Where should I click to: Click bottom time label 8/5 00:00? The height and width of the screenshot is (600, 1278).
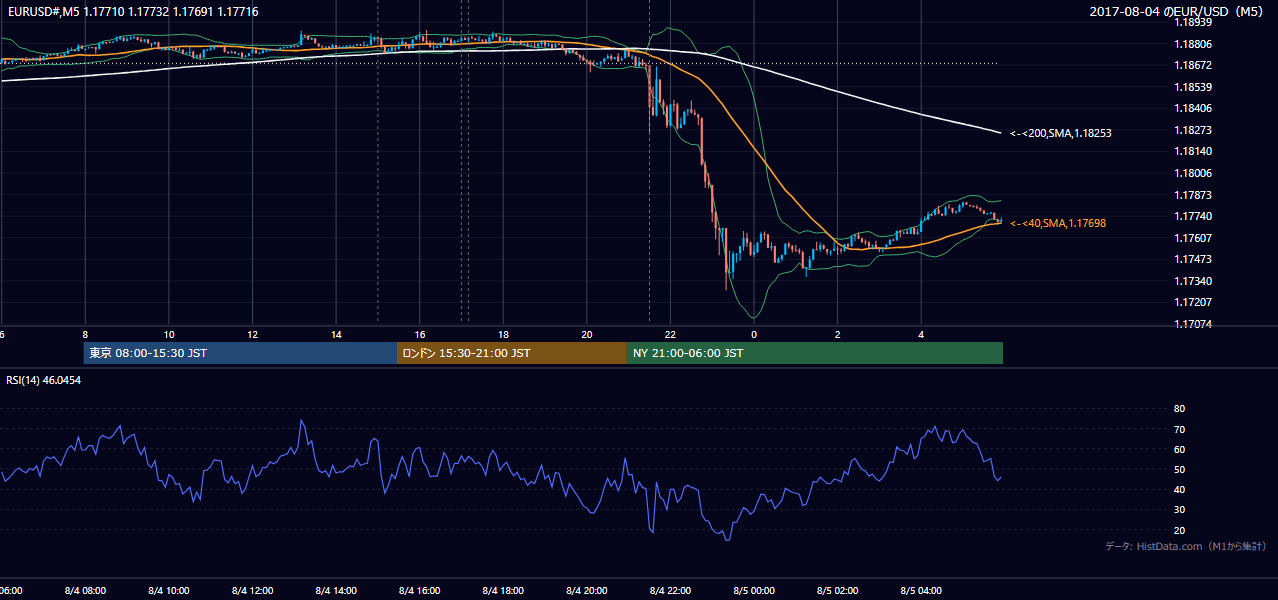(x=754, y=591)
